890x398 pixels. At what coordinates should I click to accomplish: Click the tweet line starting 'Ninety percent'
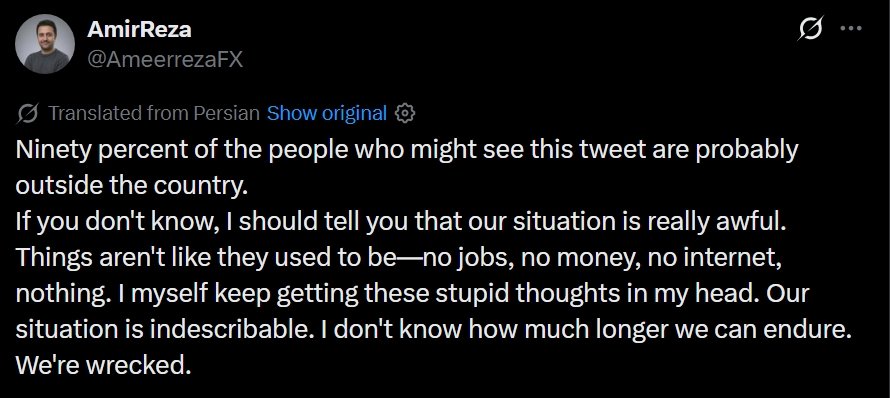tap(407, 150)
